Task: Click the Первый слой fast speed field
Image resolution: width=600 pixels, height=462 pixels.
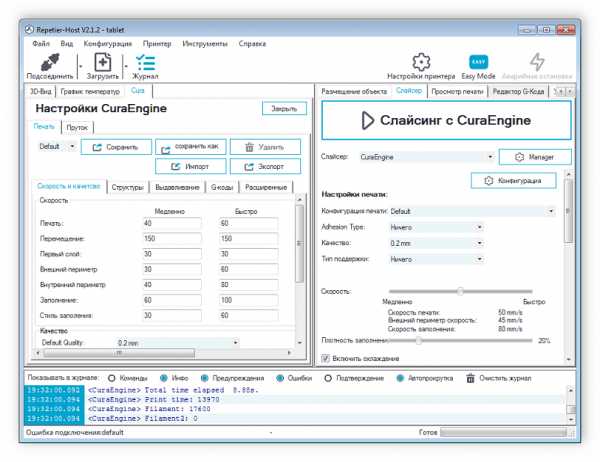Action: pyautogui.click(x=249, y=254)
